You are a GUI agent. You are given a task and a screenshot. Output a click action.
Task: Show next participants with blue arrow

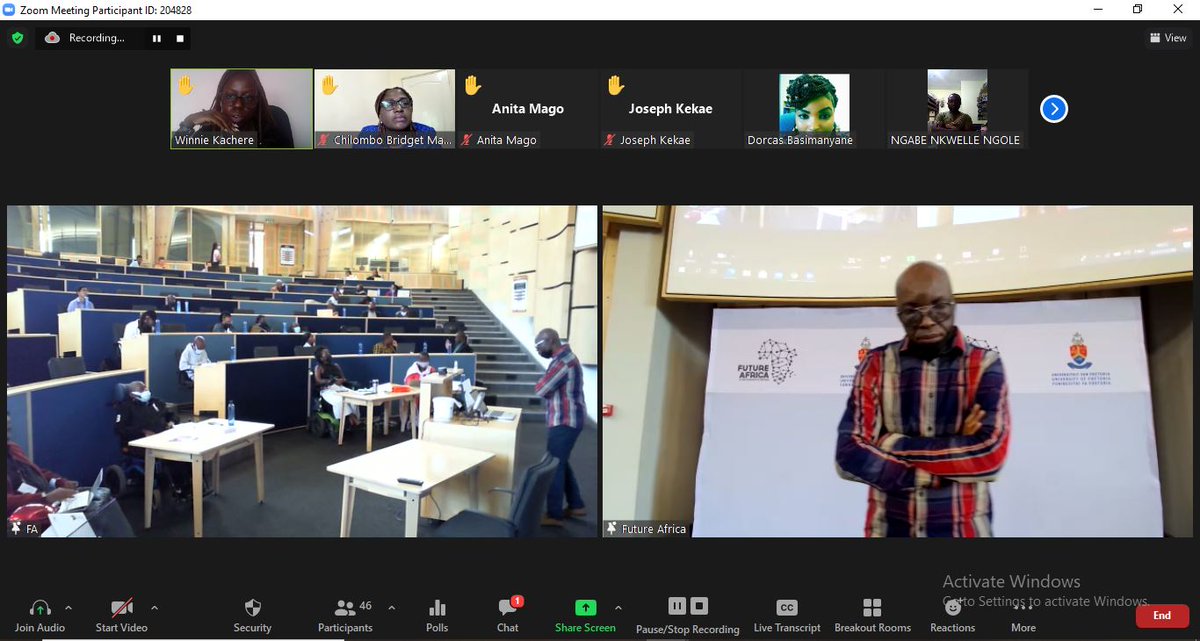click(x=1053, y=108)
